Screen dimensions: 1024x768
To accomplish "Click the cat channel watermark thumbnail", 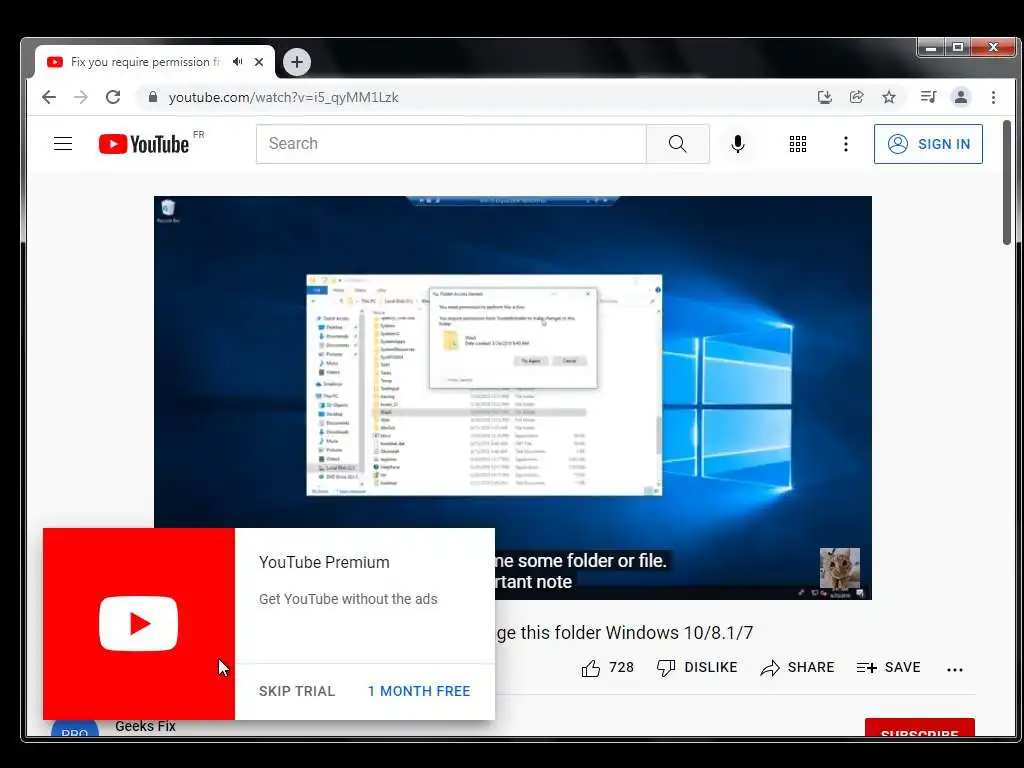I will coord(839,568).
